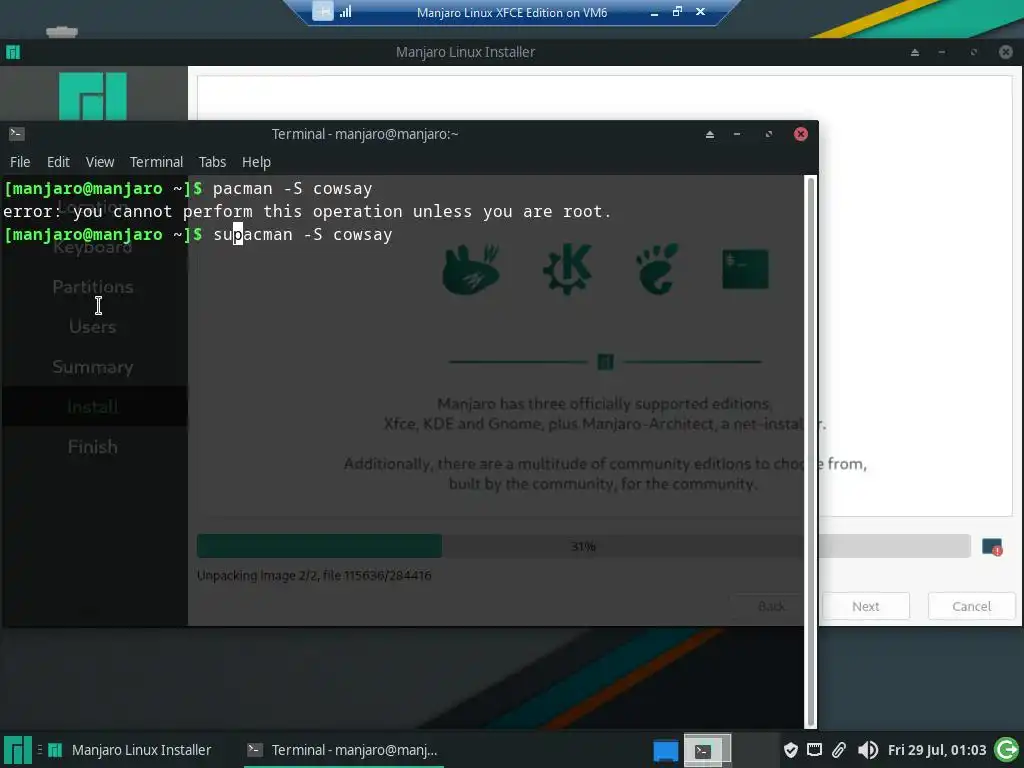Maximize the Terminal window
The width and height of the screenshot is (1024, 768).
[x=769, y=135]
